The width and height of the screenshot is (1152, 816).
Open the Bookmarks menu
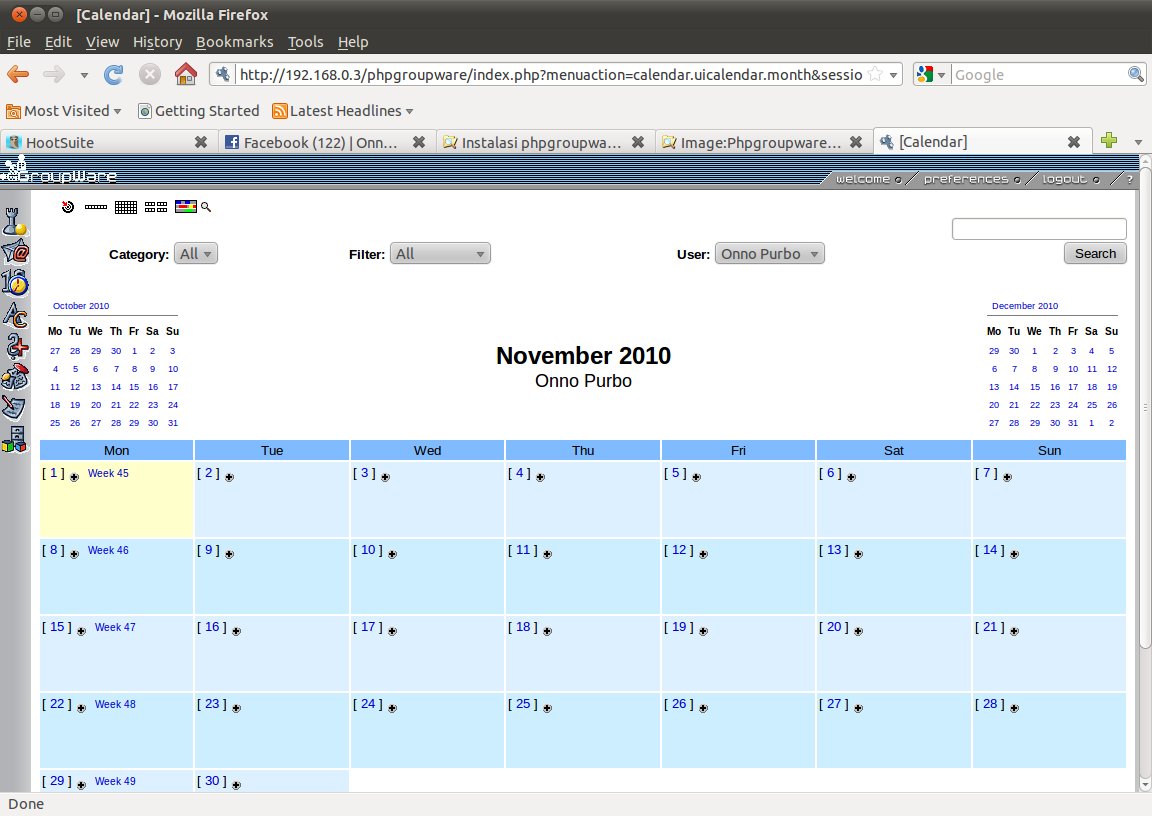(x=234, y=42)
